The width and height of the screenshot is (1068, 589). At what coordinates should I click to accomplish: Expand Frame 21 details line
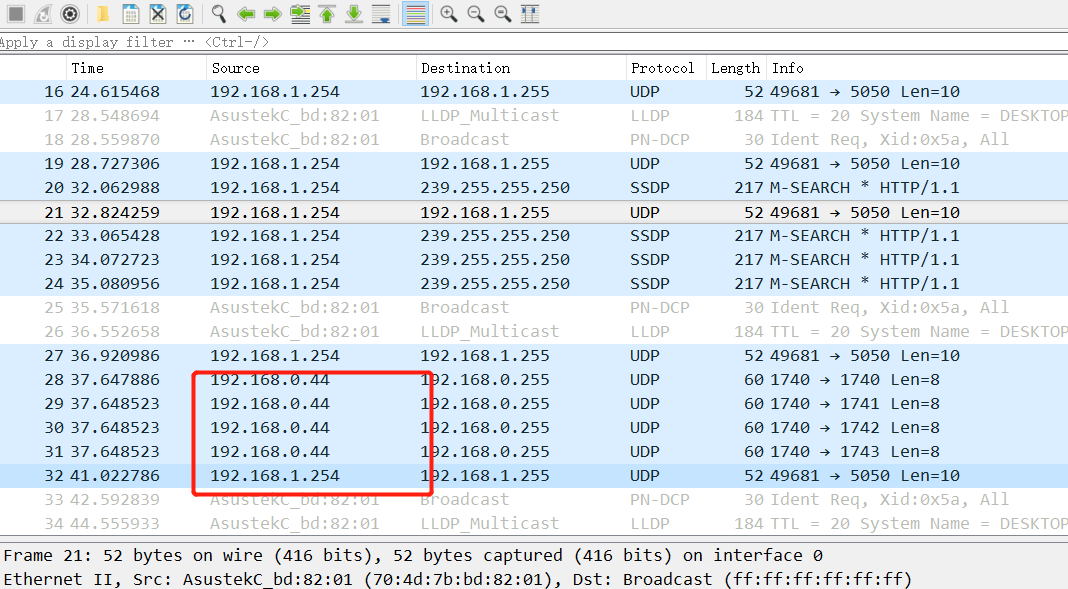pyautogui.click(x=534, y=556)
